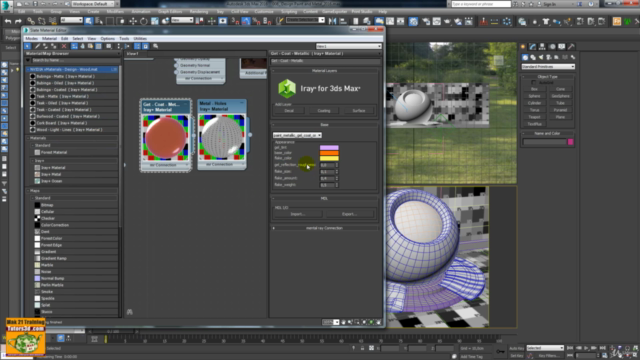Screen dimensions: 640x360
Task: Click the Teapot primitive button
Action: point(534,117)
